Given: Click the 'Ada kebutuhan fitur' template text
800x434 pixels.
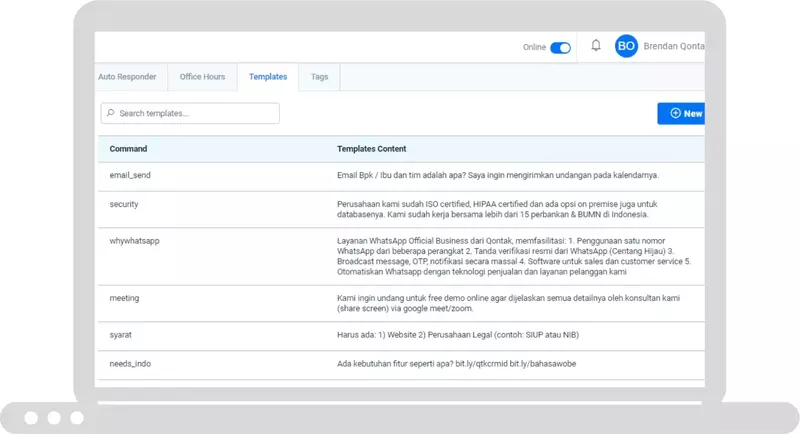Looking at the screenshot, I should coord(456,364).
